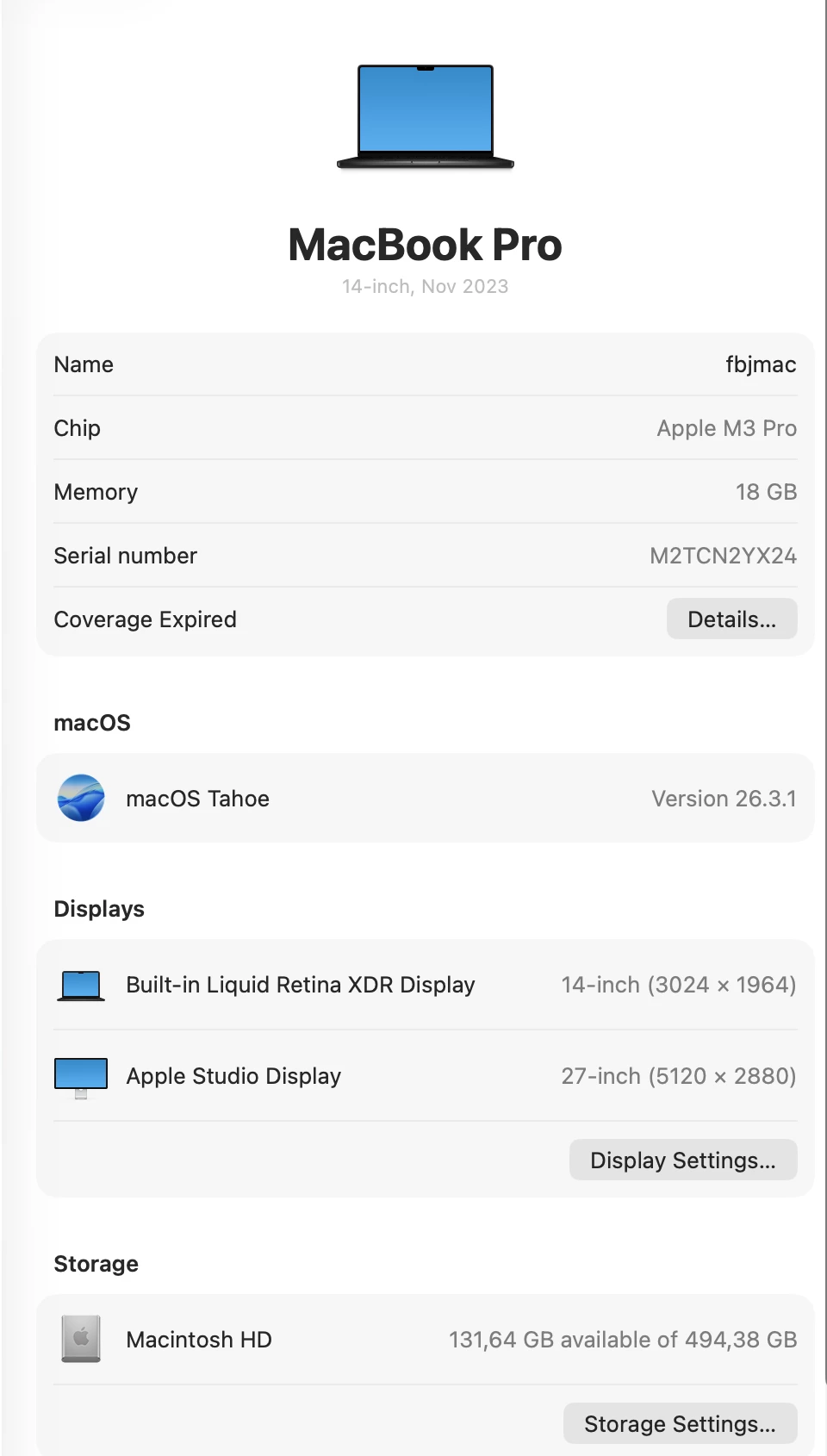827x1456 pixels.
Task: Click the Apple M3 Pro chip value
Action: [726, 428]
